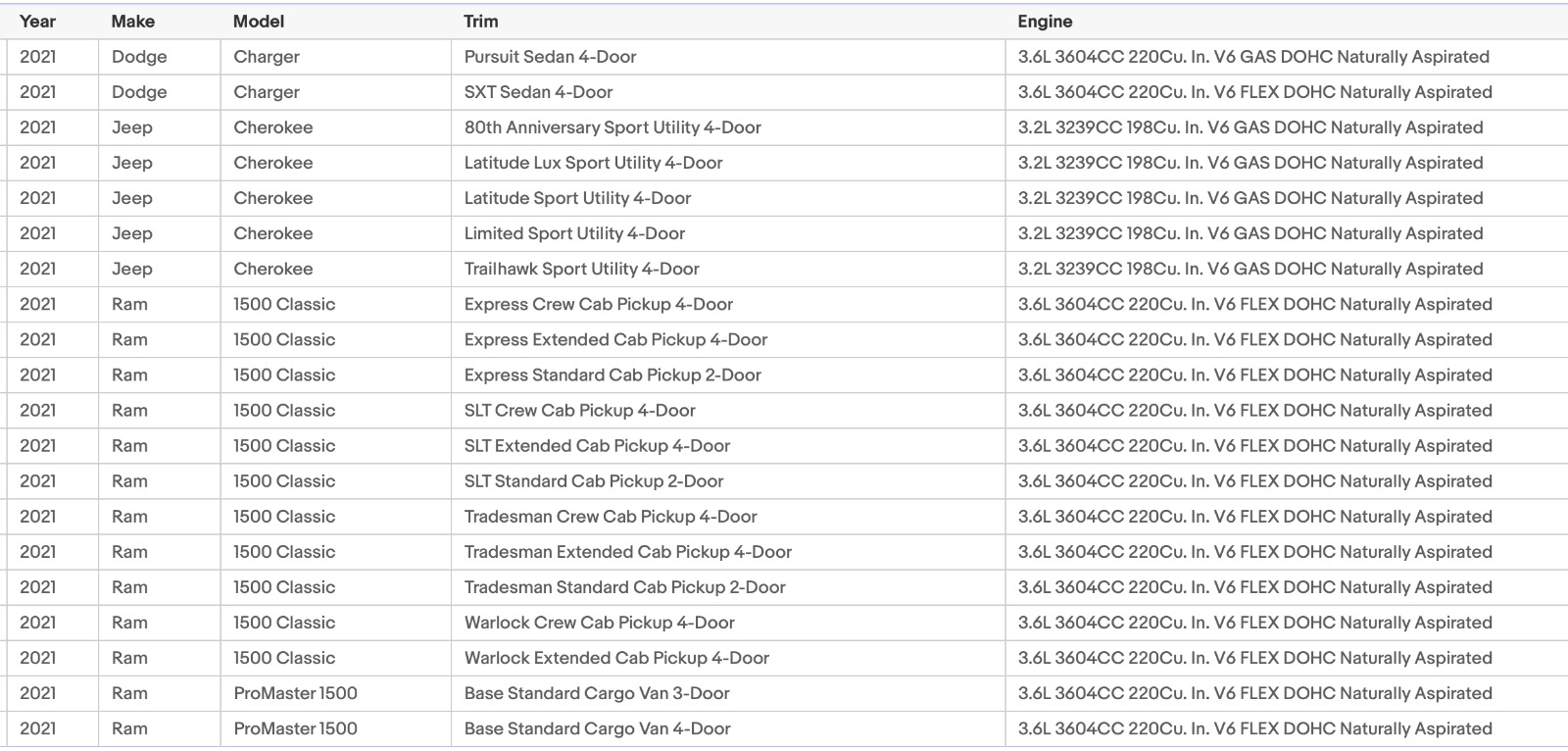Click Ram in Express Crew Cab row
The height and width of the screenshot is (751, 1568).
(x=129, y=304)
